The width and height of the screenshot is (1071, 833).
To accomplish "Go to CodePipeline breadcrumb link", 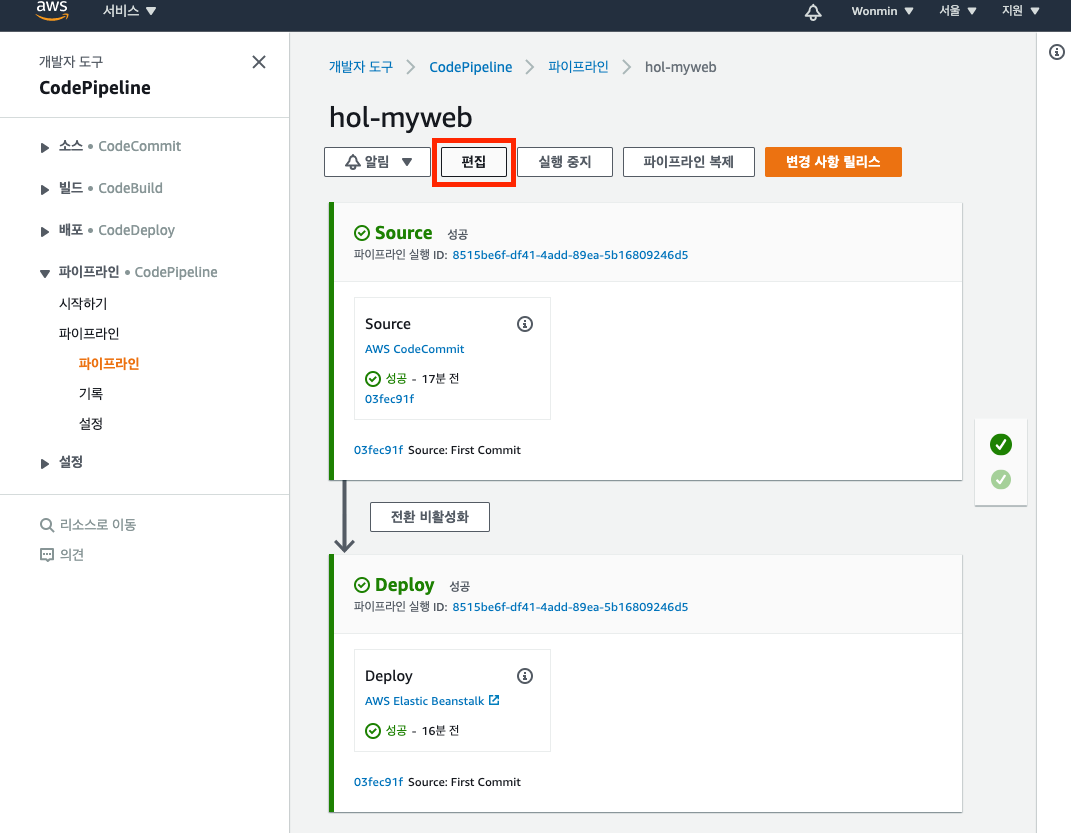I will (x=471, y=67).
